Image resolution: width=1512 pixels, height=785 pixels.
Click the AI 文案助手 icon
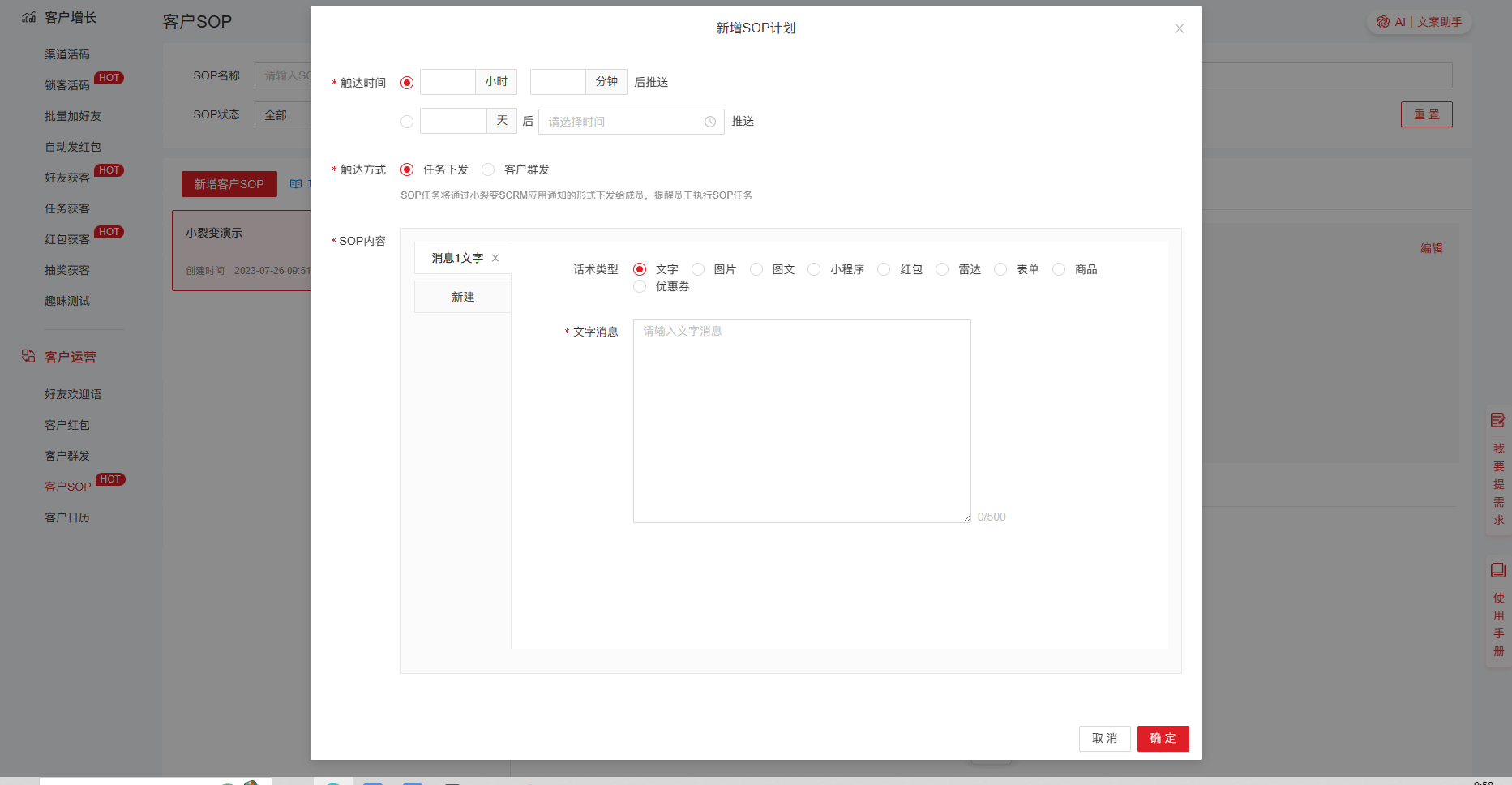(1383, 22)
